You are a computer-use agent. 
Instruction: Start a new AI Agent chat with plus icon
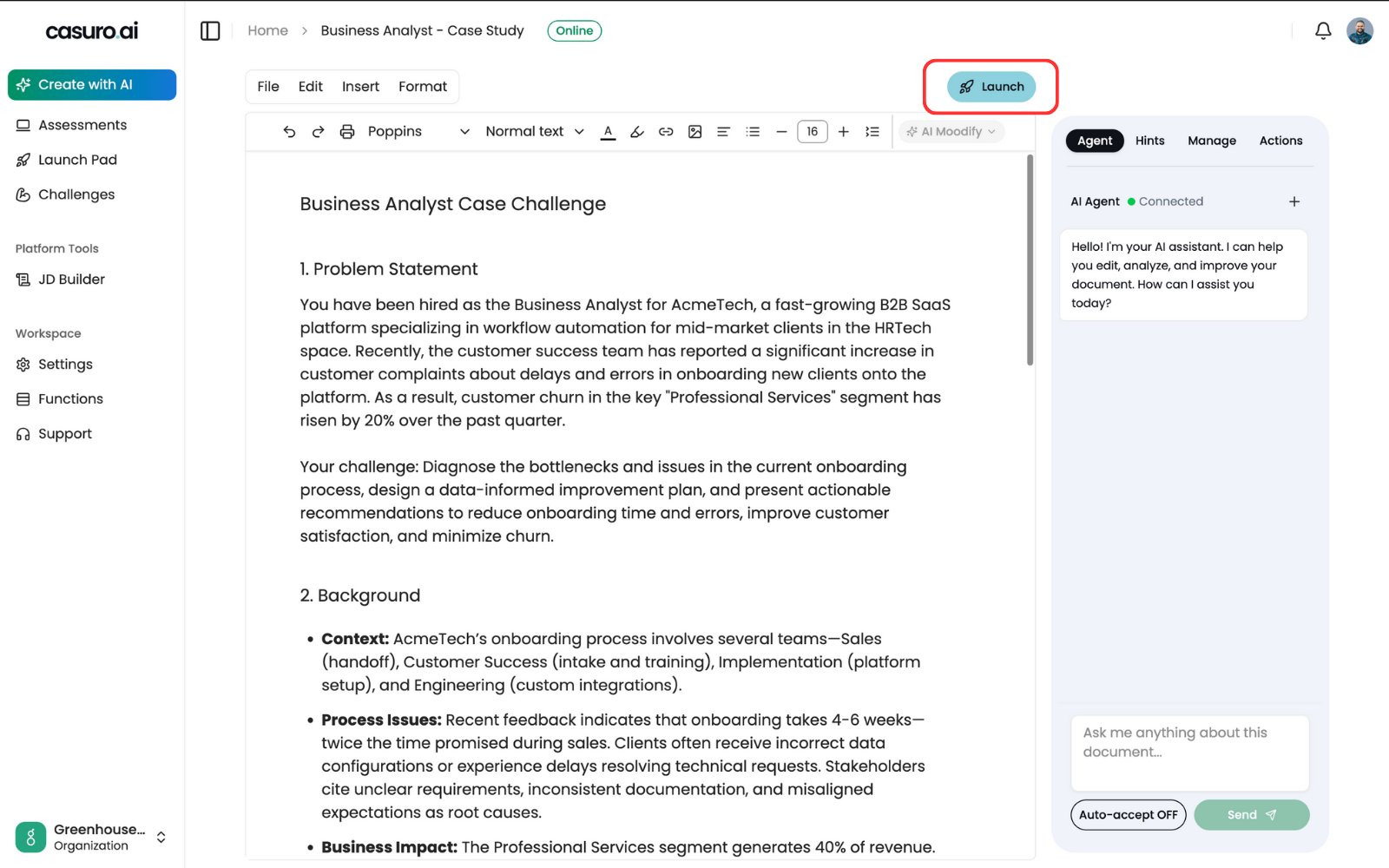point(1294,201)
